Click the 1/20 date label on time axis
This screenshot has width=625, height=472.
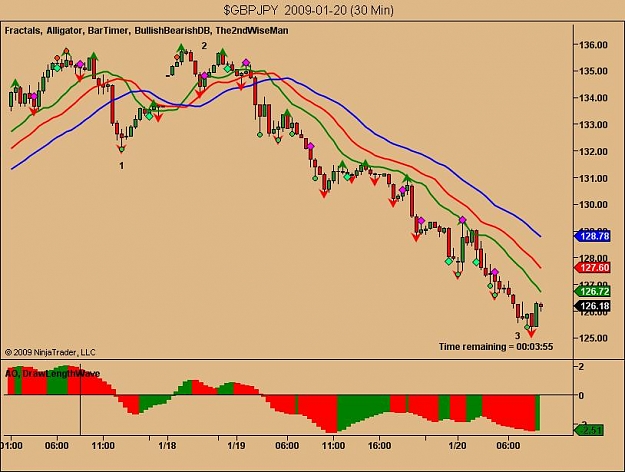pos(457,445)
